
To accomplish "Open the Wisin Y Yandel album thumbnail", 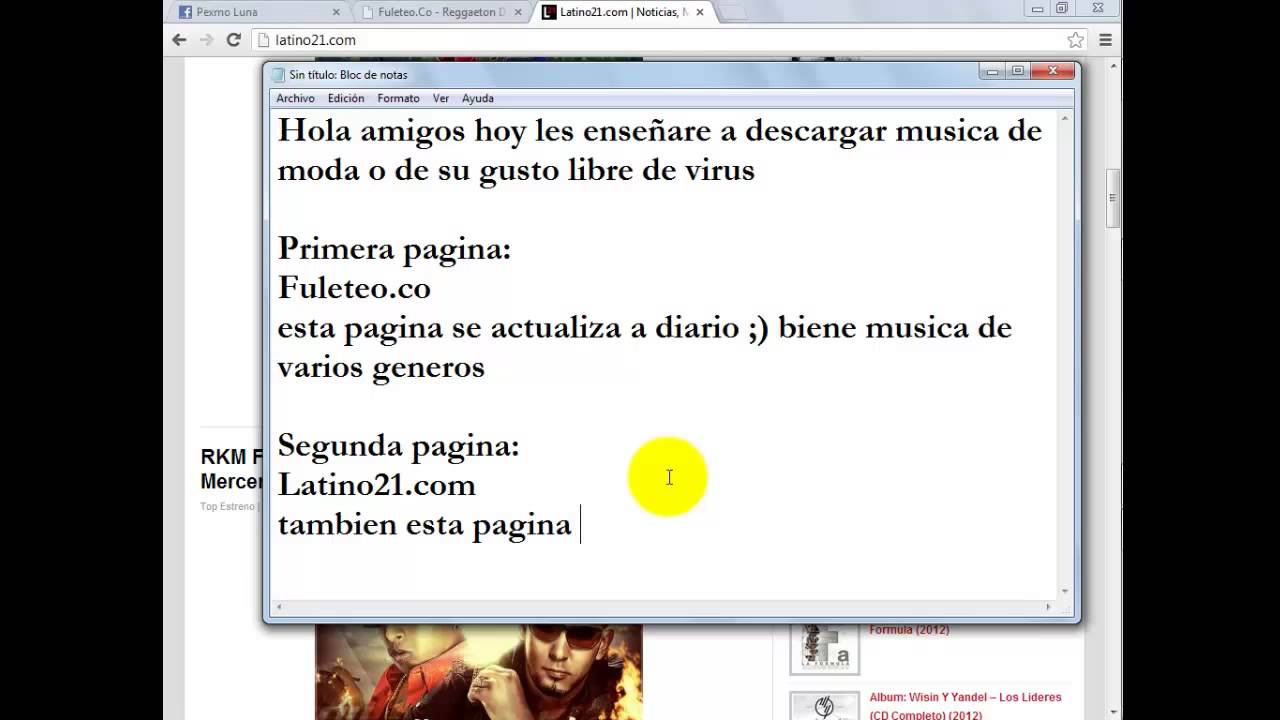I will [x=824, y=706].
